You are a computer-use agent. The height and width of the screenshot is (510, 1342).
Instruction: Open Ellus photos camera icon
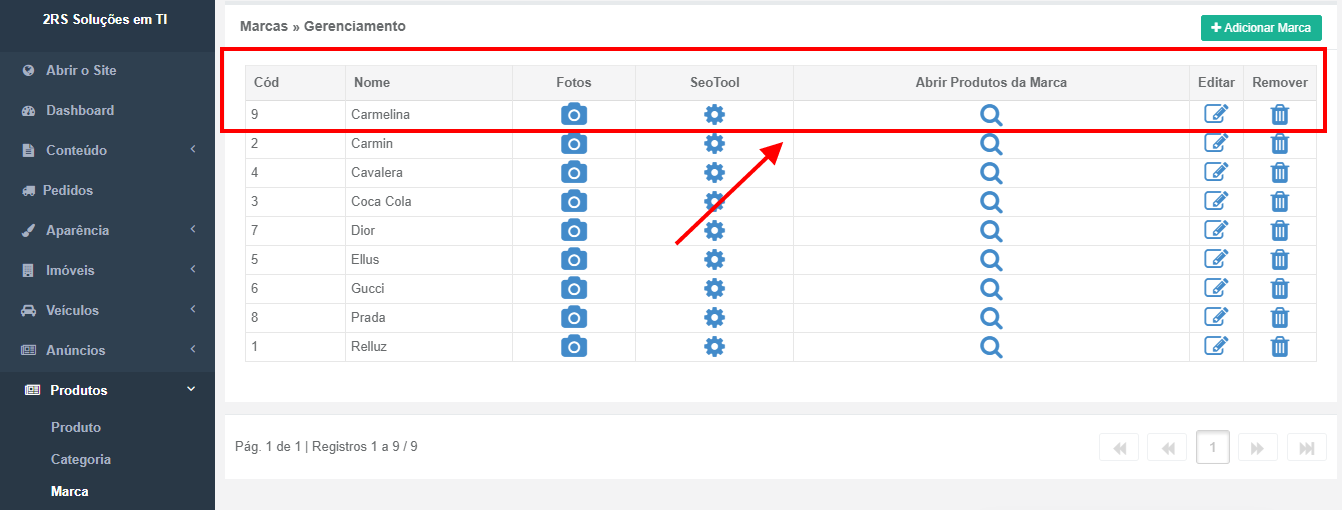[x=574, y=259]
